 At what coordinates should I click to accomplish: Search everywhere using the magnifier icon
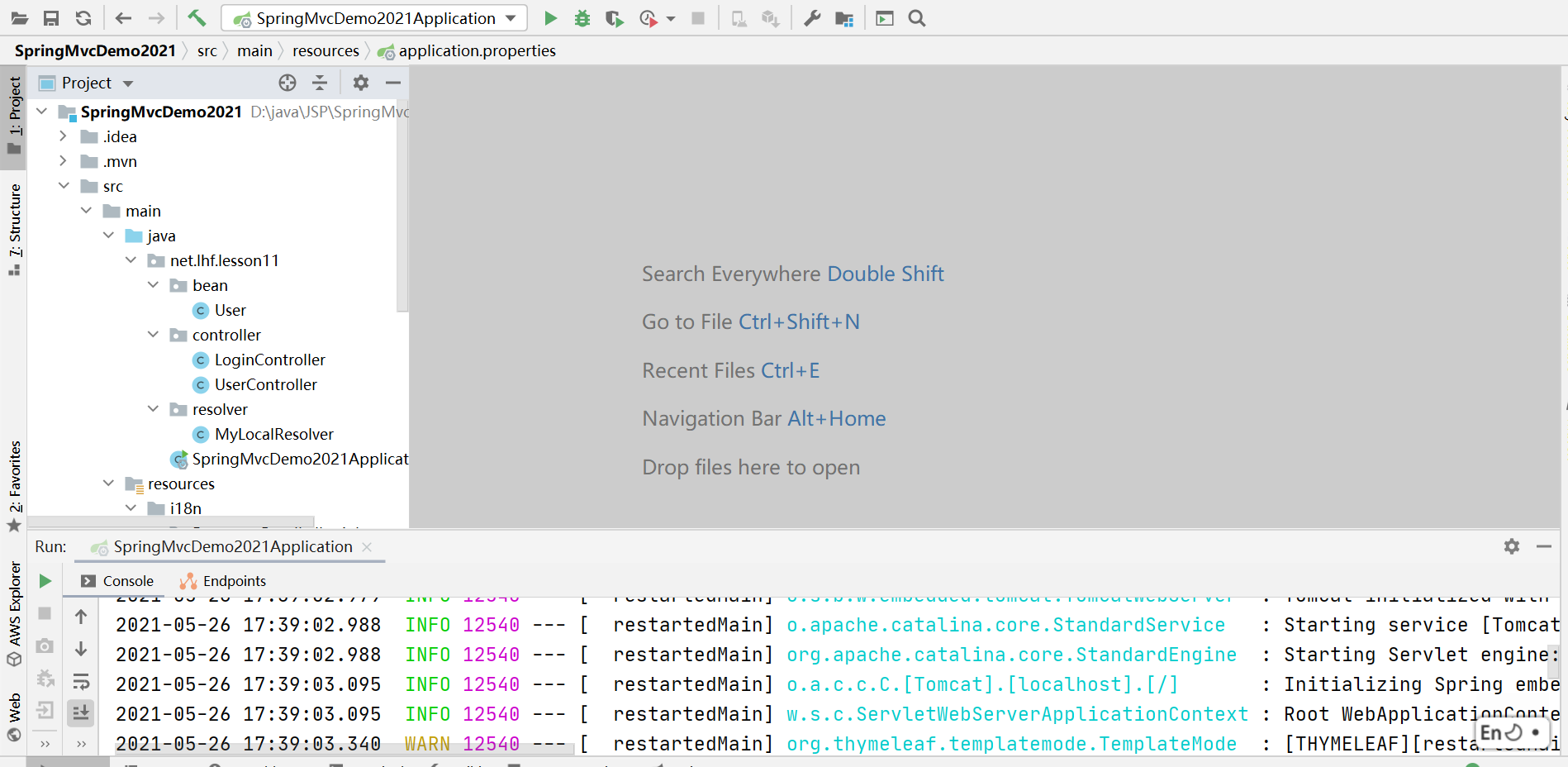coord(917,18)
